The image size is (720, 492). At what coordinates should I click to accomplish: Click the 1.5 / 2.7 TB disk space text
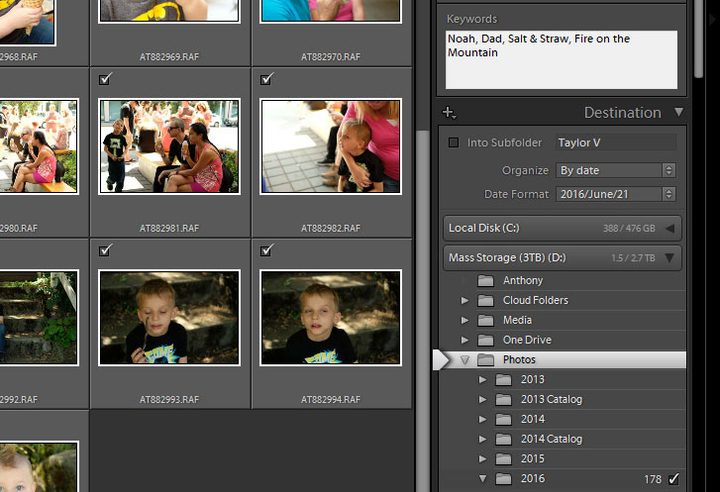coord(633,258)
